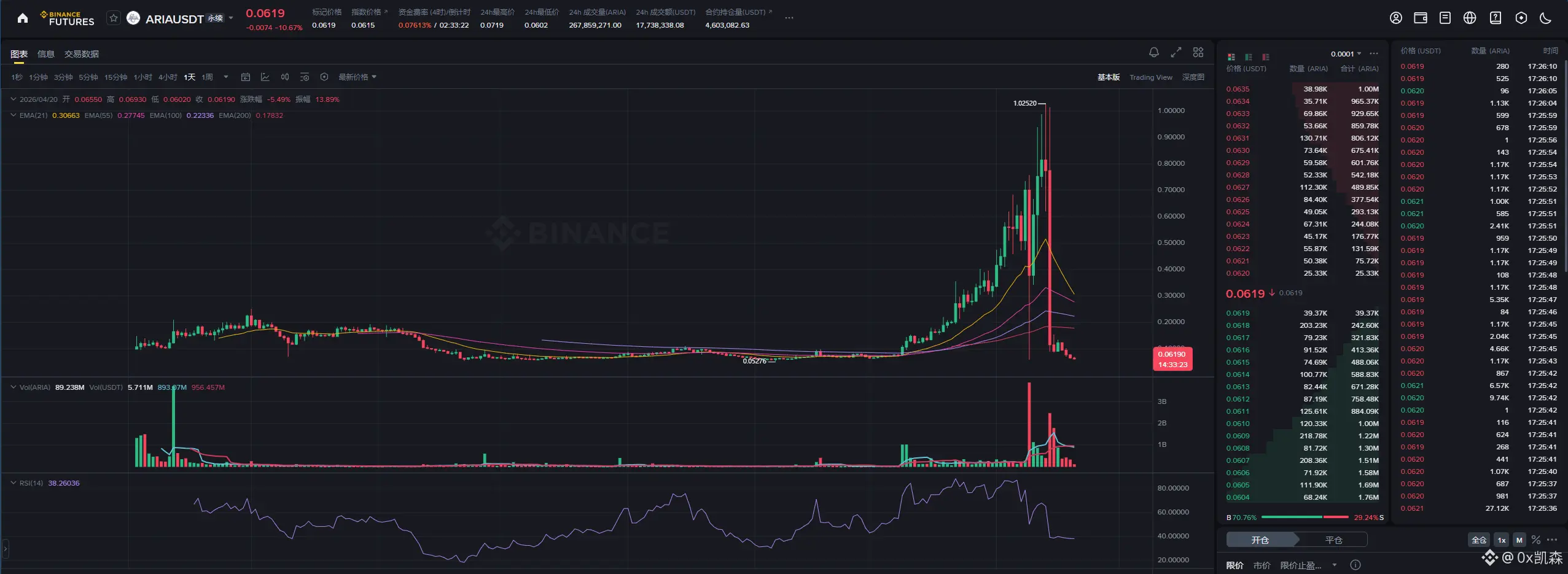This screenshot has width=1568, height=574.
Task: Switch to the 图表 tab
Action: point(19,54)
